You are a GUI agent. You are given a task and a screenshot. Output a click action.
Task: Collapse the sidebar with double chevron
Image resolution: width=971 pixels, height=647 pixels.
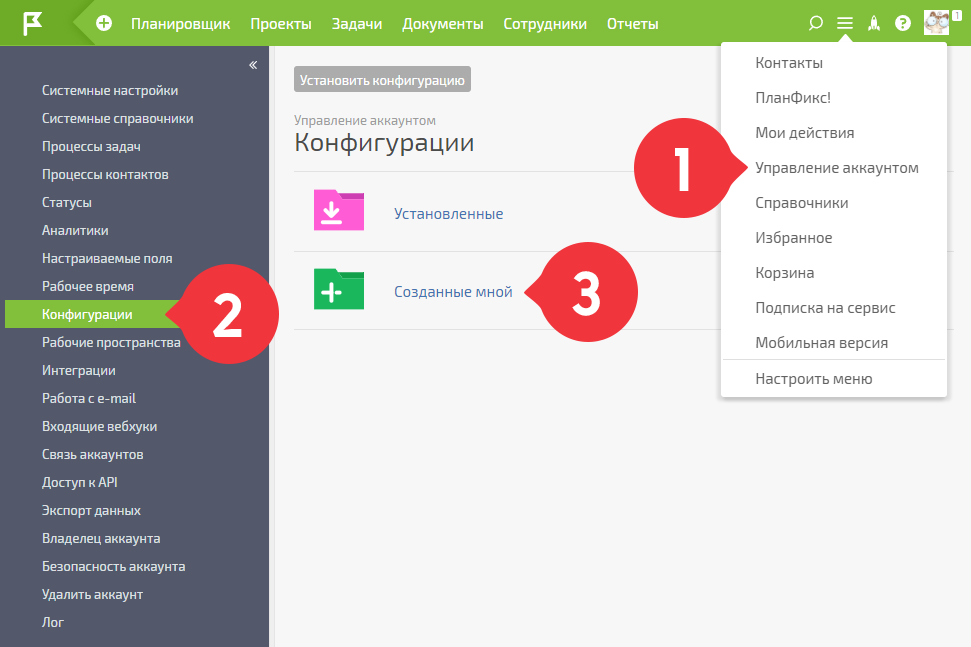(x=253, y=65)
